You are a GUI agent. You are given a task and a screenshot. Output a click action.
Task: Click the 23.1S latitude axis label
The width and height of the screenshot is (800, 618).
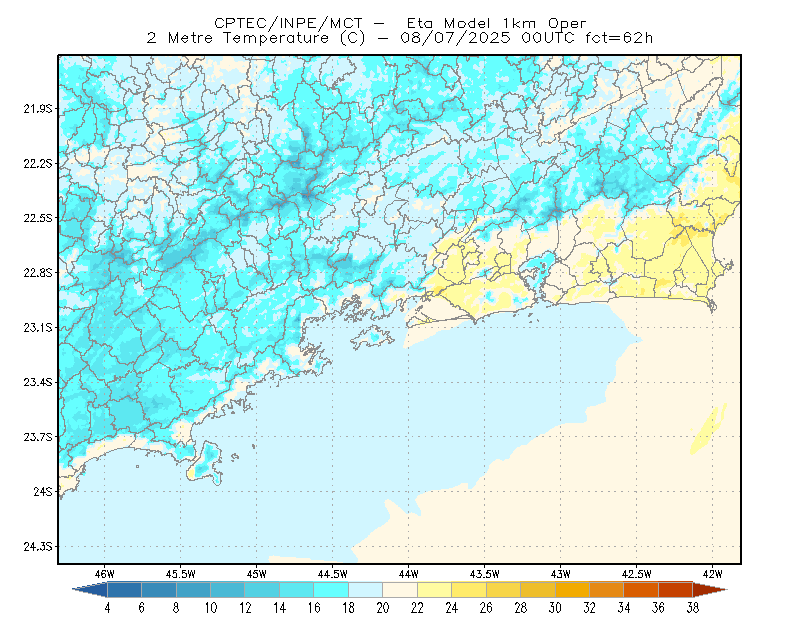click(38, 328)
